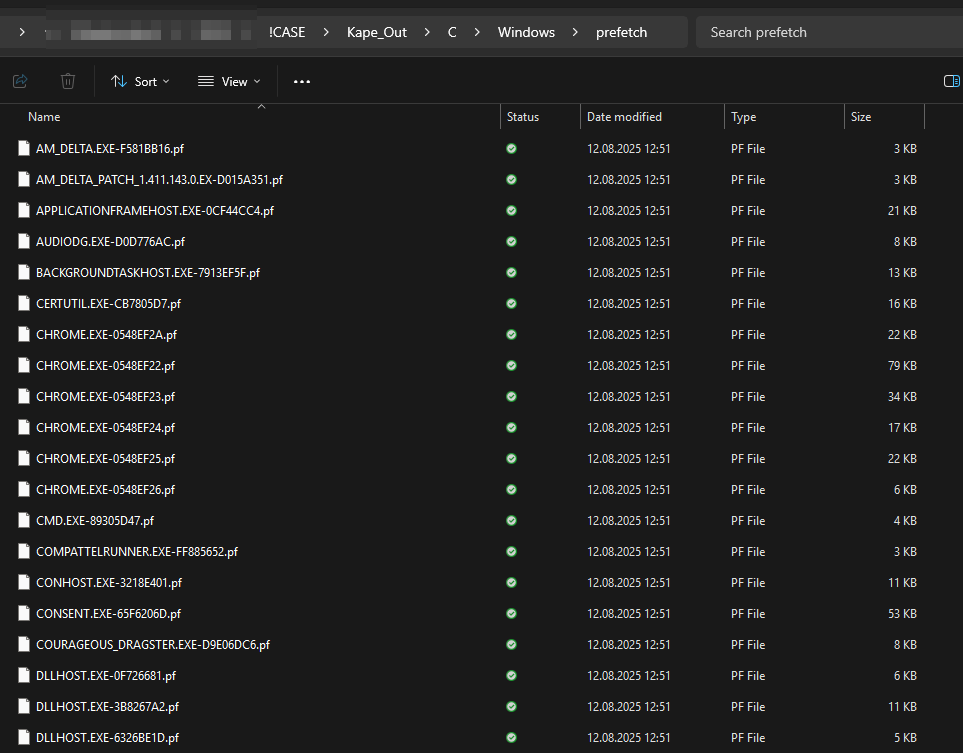Open the Sort dropdown
The width and height of the screenshot is (963, 753).
tap(140, 81)
